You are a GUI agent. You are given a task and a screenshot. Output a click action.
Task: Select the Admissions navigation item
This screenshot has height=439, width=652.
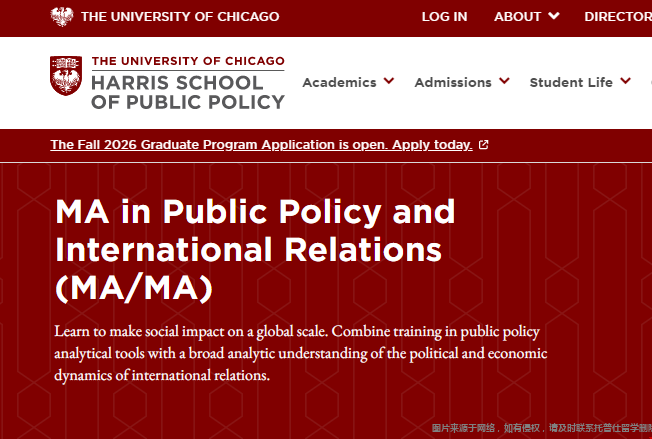pyautogui.click(x=453, y=82)
